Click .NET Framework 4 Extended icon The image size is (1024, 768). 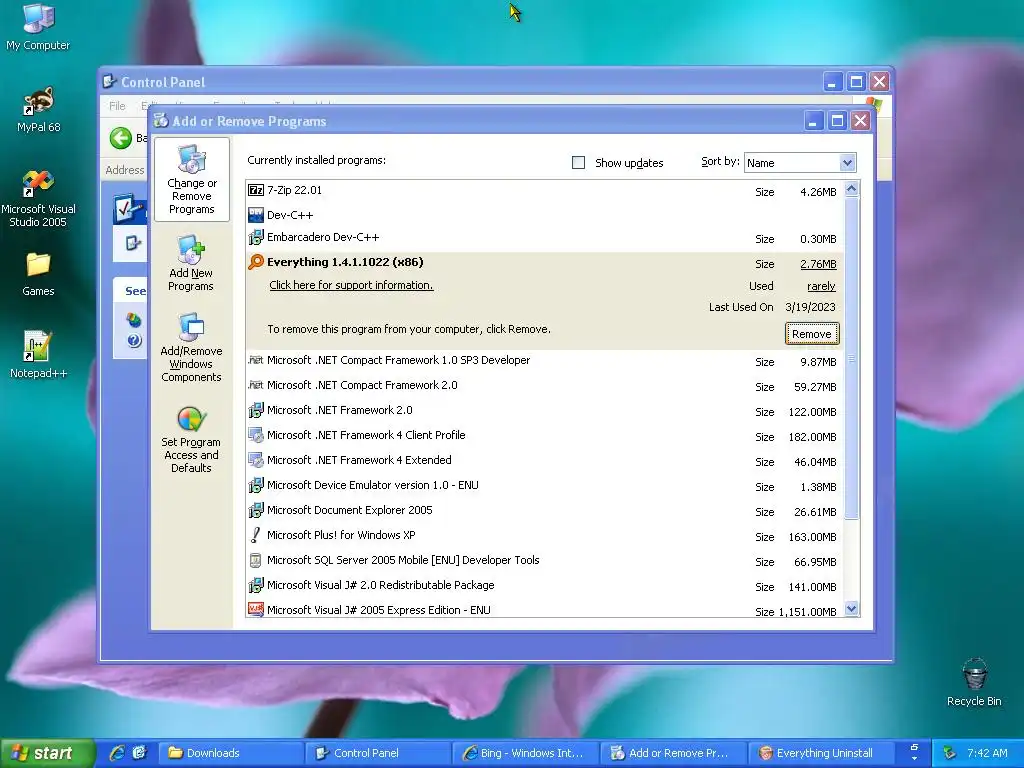tap(256, 460)
